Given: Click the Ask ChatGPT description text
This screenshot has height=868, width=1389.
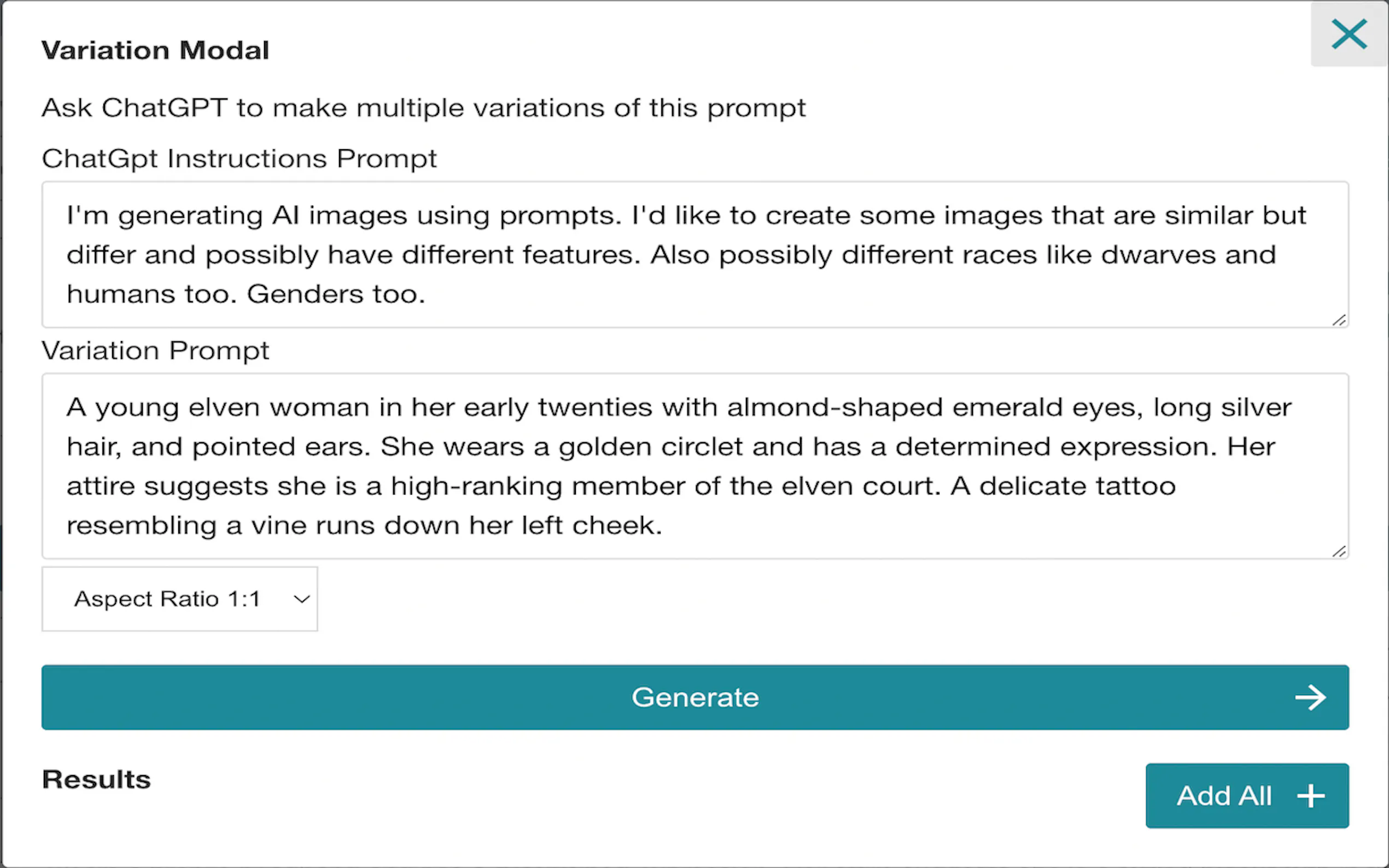Looking at the screenshot, I should click(424, 108).
